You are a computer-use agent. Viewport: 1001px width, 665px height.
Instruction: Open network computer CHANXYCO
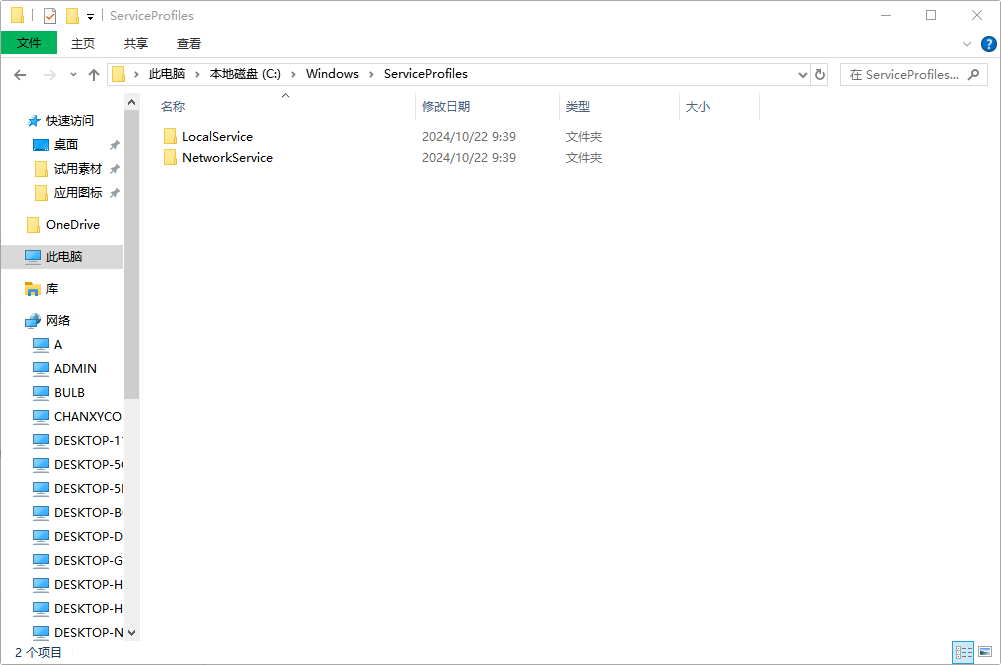[x=87, y=417]
